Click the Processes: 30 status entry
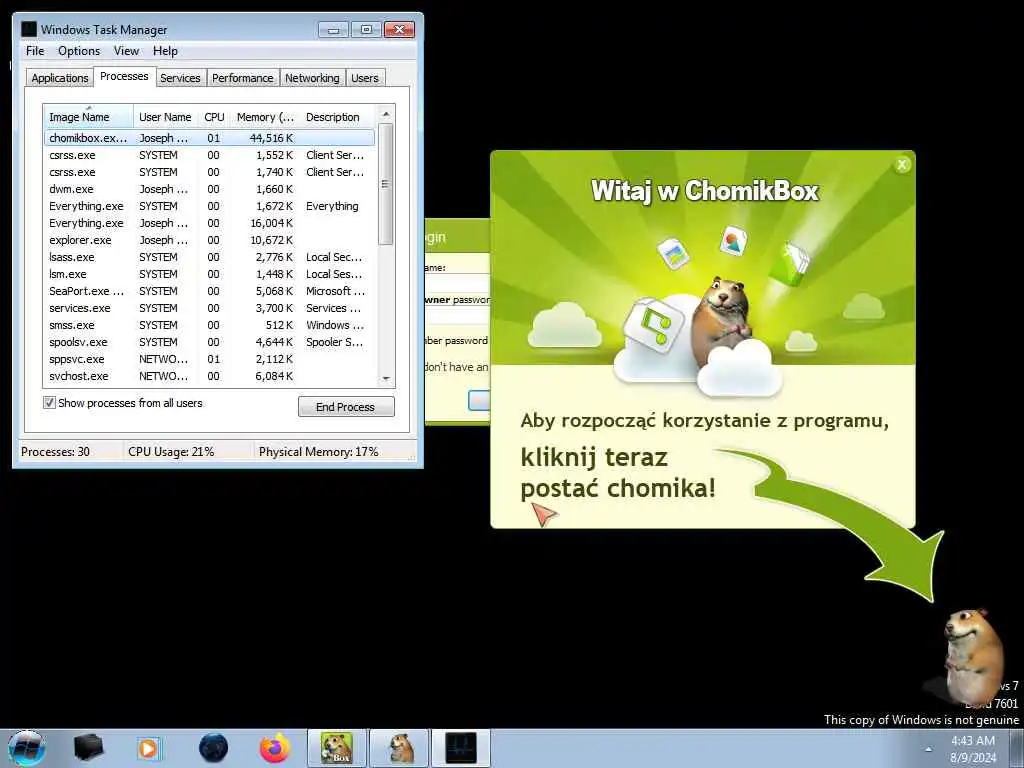Viewport: 1024px width, 768px height. coord(56,451)
